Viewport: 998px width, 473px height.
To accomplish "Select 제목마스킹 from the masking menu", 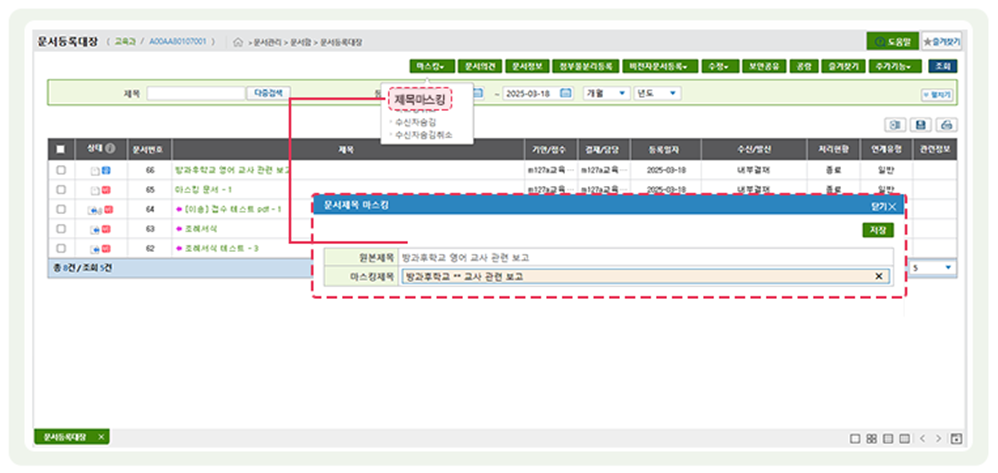I will (421, 100).
